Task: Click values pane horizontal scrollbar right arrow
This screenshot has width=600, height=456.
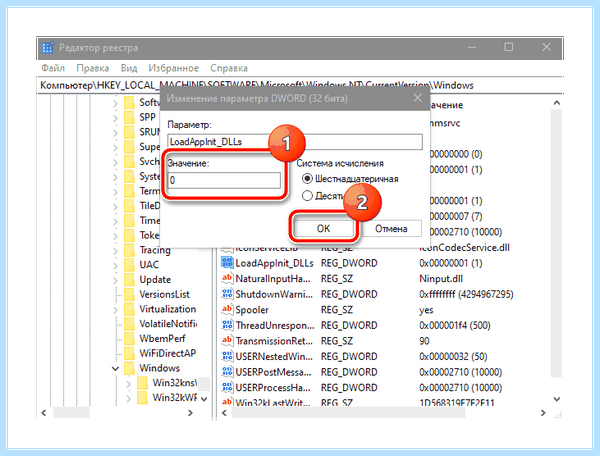Action: tap(543, 413)
